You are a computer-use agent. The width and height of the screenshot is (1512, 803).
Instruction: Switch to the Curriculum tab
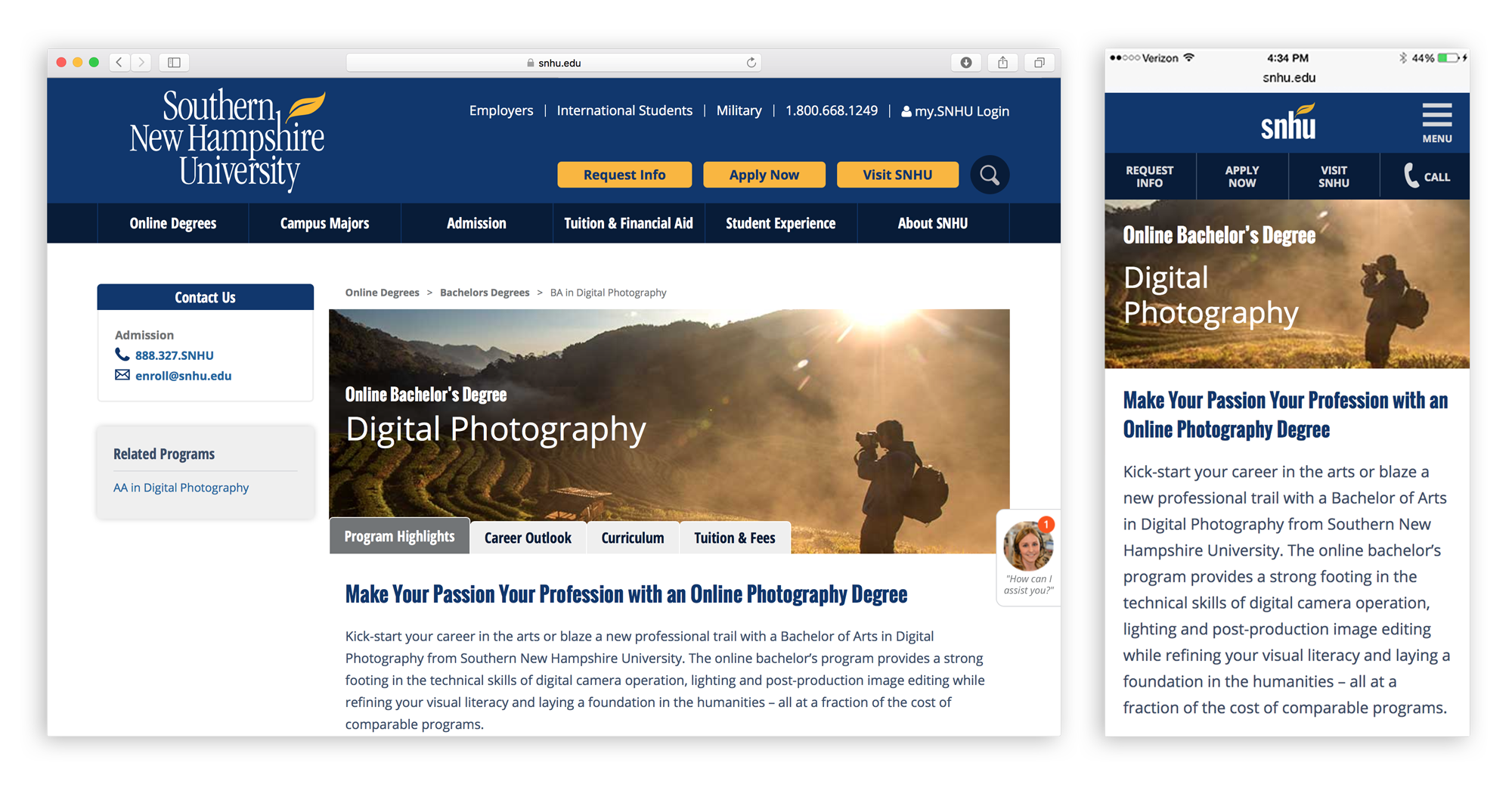point(633,538)
